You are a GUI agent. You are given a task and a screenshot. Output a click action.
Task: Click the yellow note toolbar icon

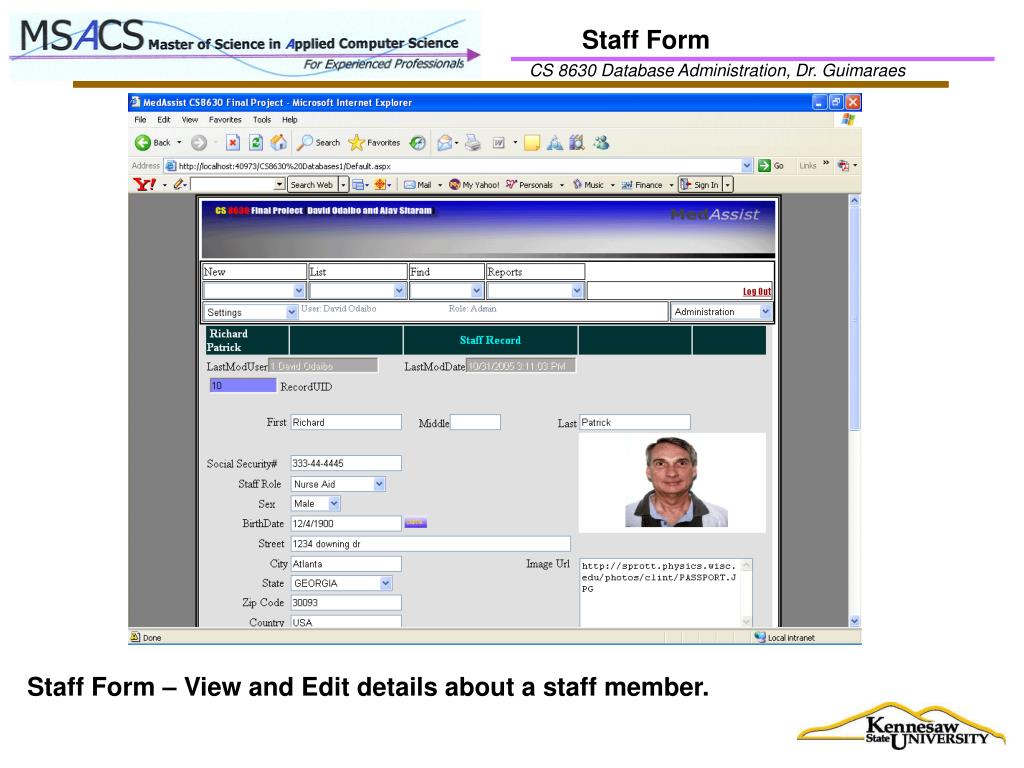click(x=532, y=142)
